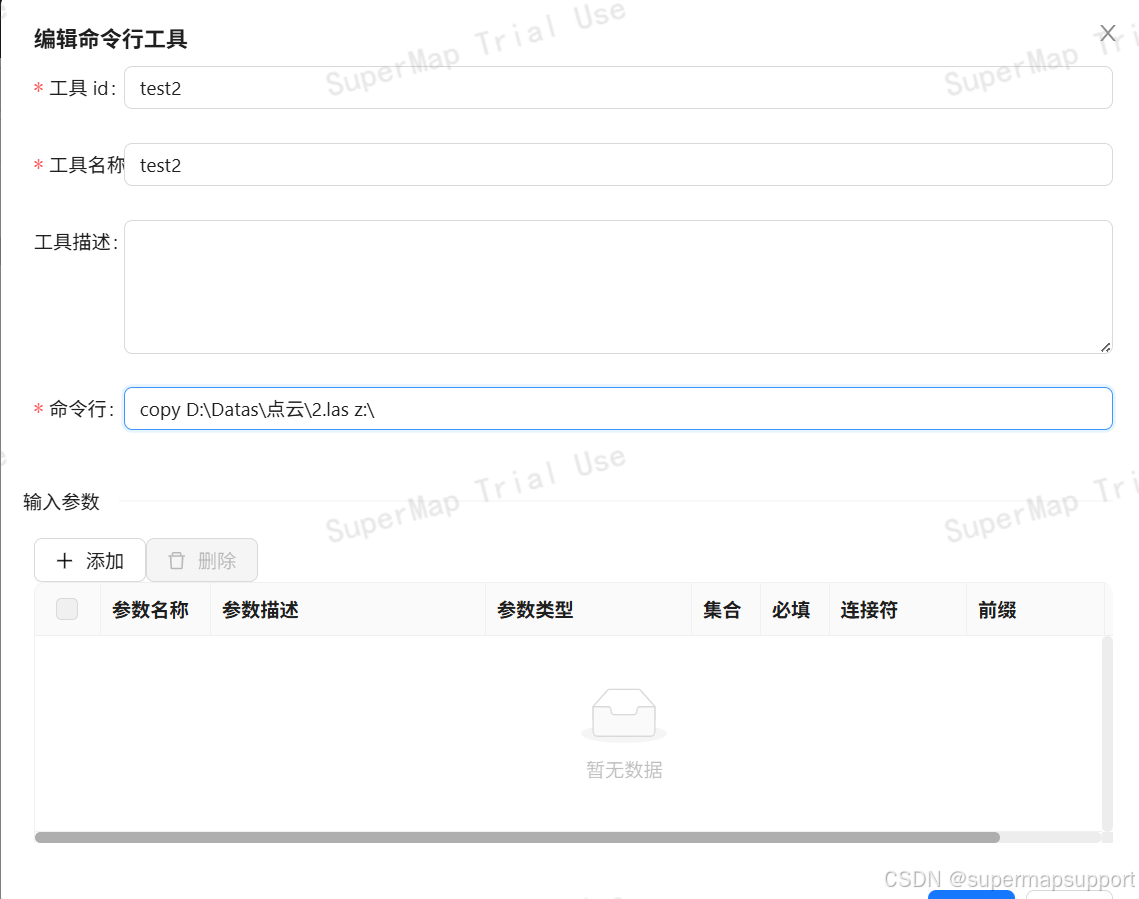Click the 必填 column header

(x=794, y=609)
